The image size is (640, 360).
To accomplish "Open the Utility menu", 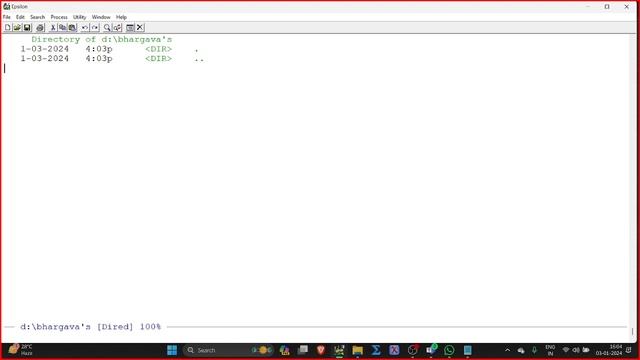I will point(80,17).
